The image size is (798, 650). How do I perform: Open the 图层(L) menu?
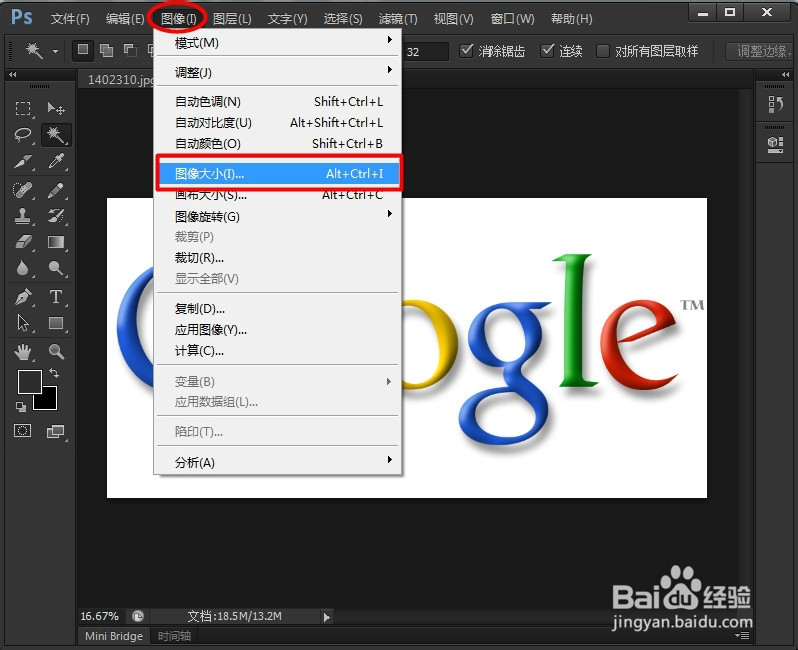coord(232,19)
